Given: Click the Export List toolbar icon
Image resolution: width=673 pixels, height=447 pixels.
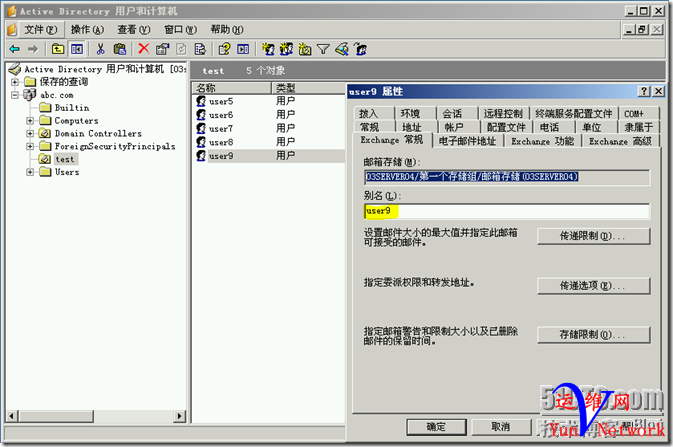Looking at the screenshot, I should click(x=200, y=49).
